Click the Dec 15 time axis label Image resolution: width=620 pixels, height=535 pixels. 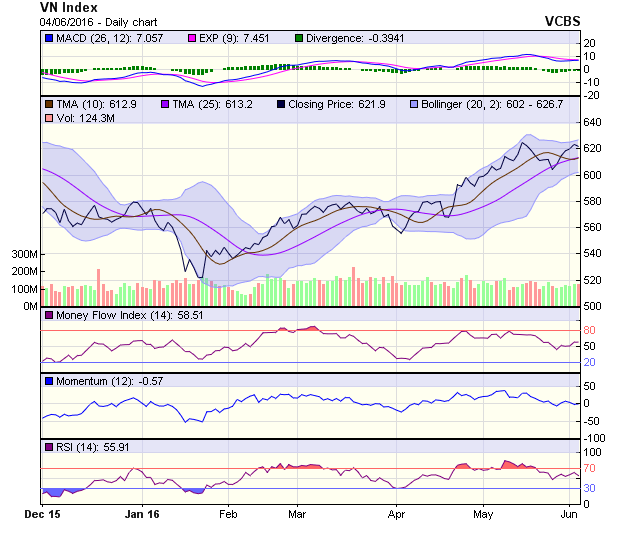tap(41, 514)
